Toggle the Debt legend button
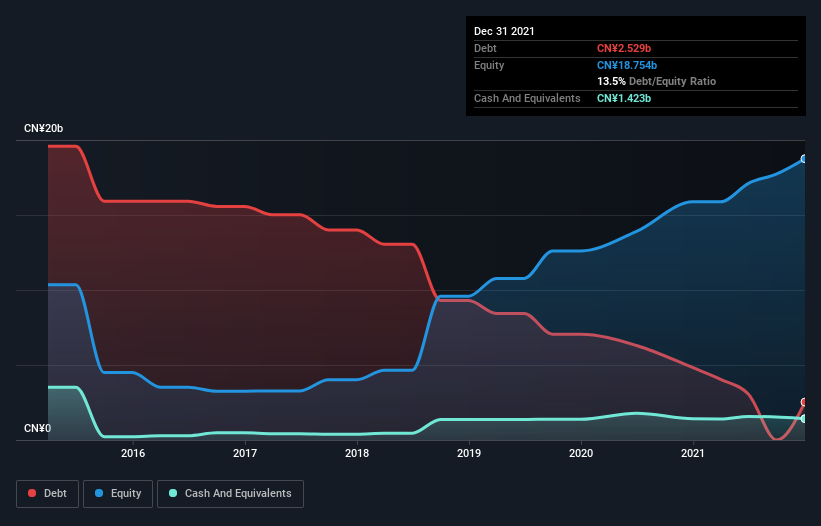Screen dimensions: 821x526 pos(48,494)
